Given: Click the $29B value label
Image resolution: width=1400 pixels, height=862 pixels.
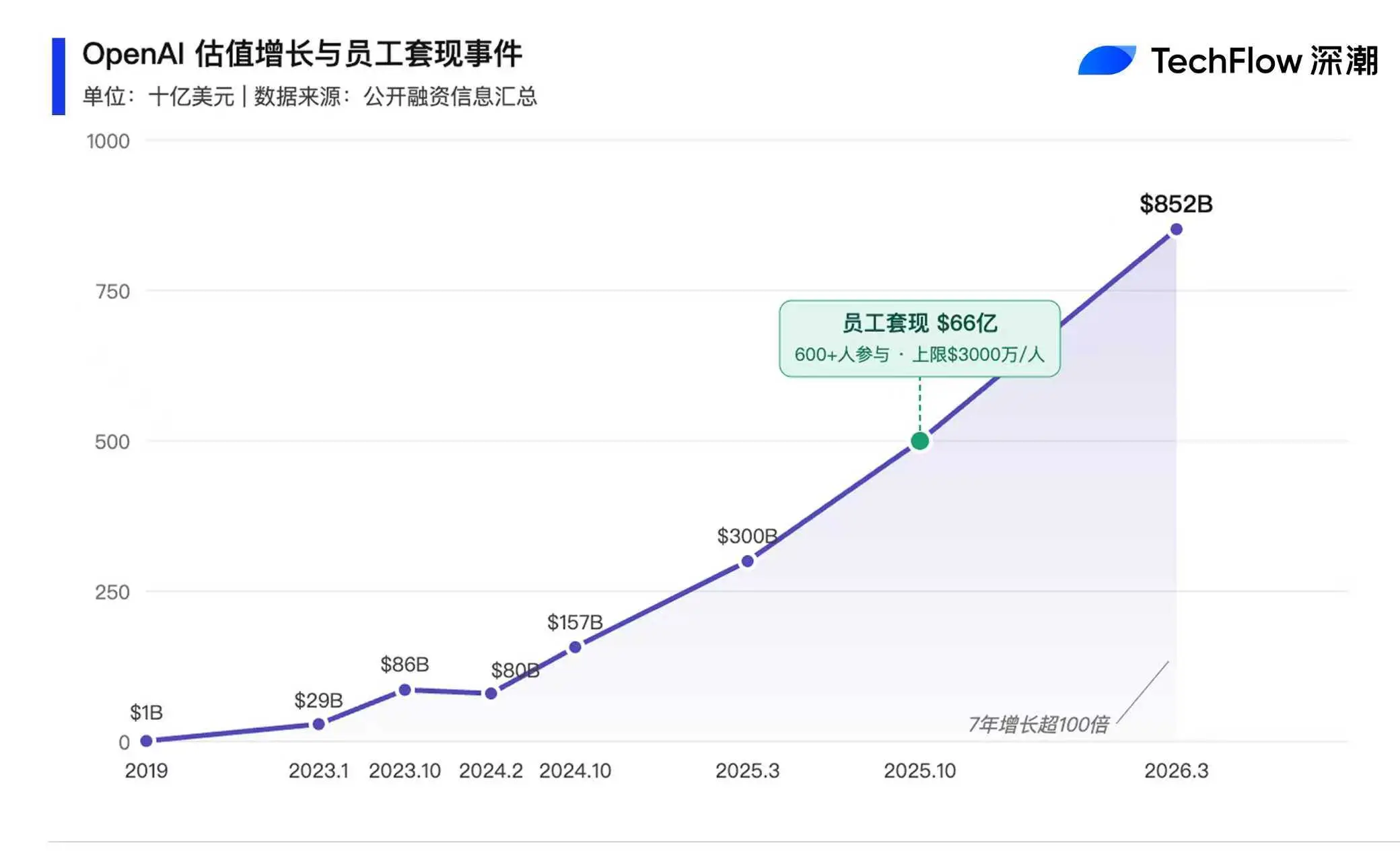Looking at the screenshot, I should [x=318, y=700].
